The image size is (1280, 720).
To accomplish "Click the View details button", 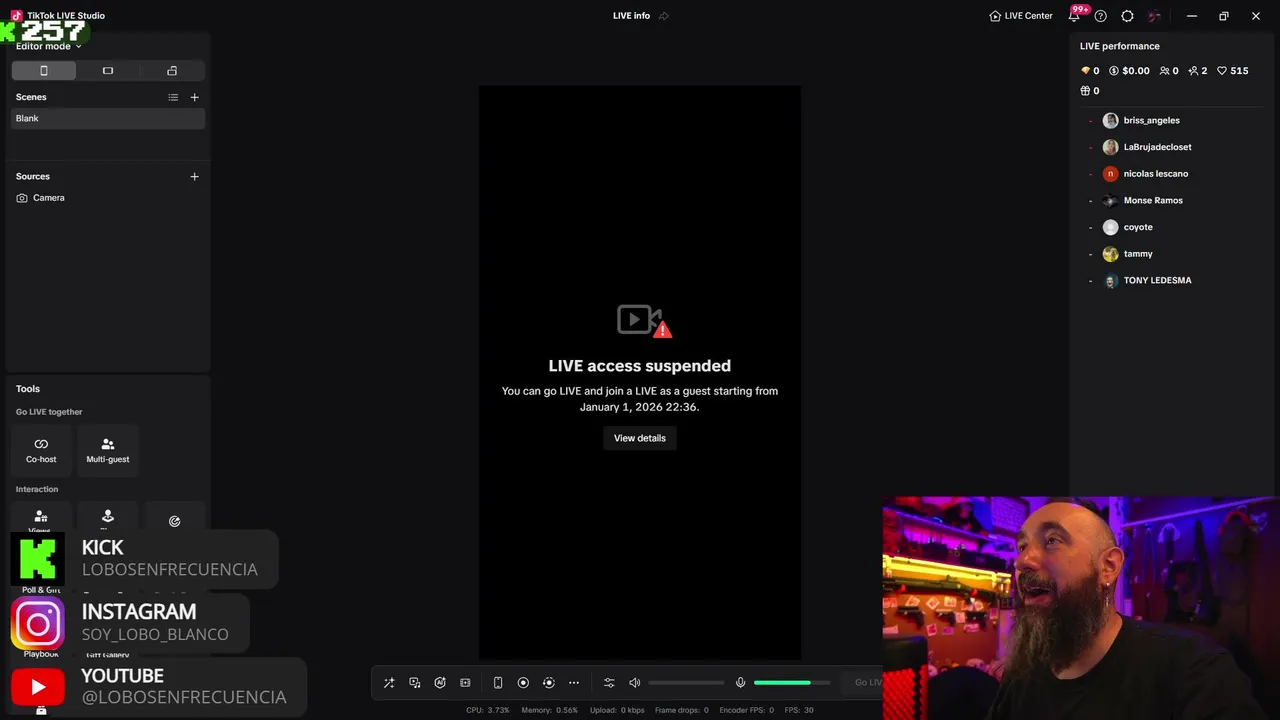I will [640, 438].
